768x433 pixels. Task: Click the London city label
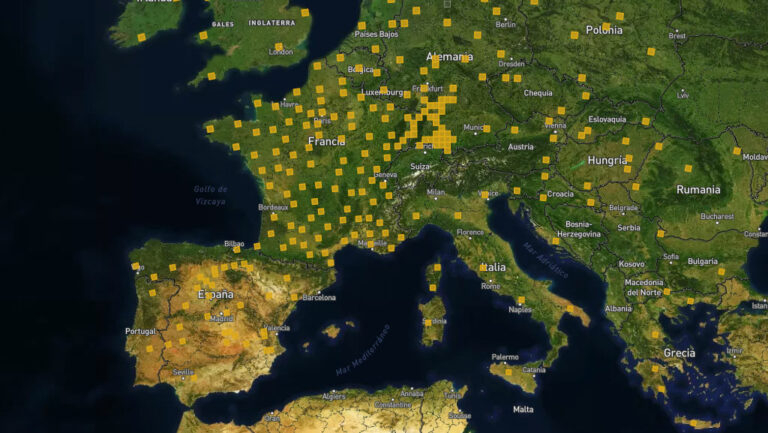pyautogui.click(x=281, y=52)
